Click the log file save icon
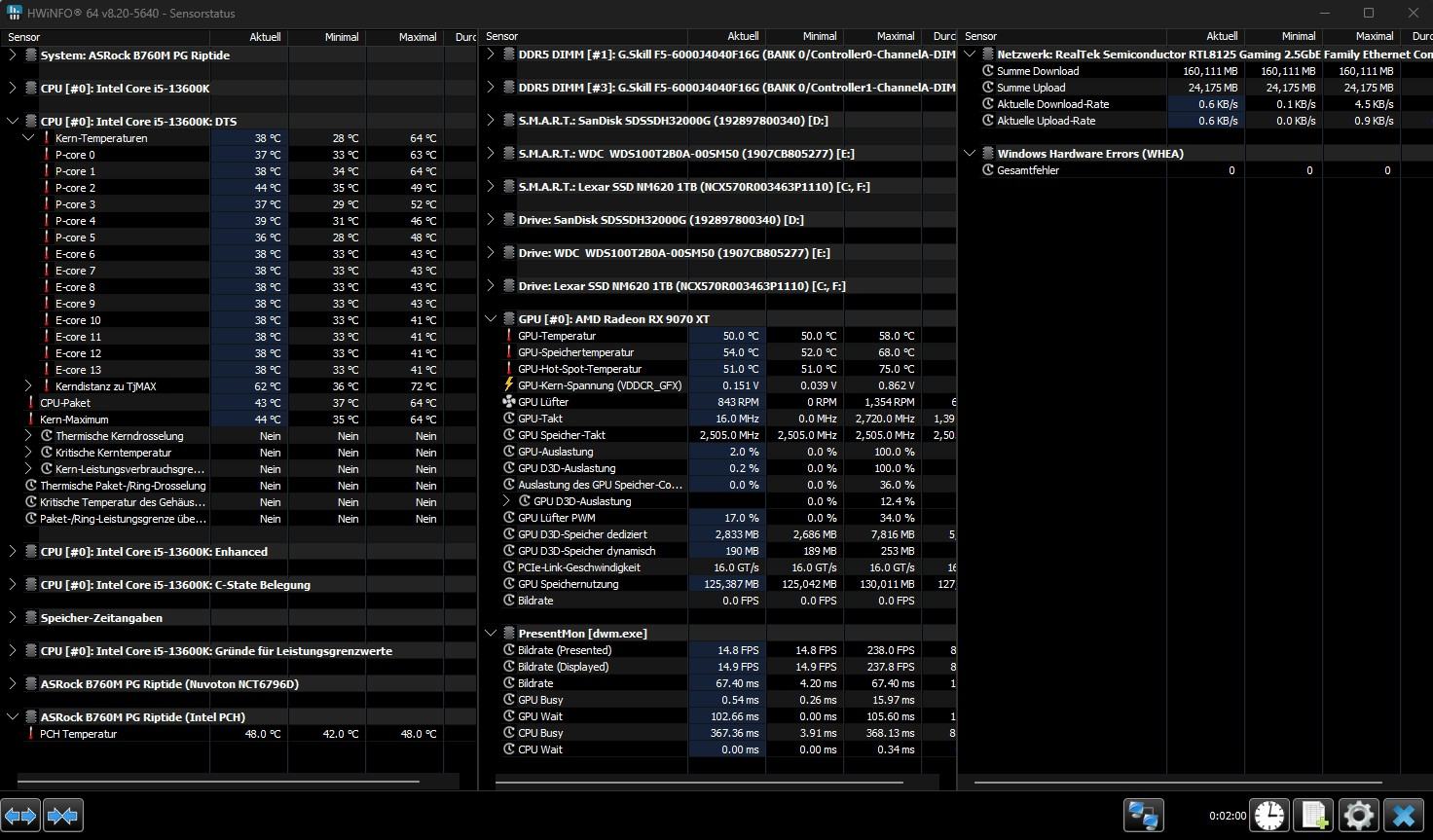Viewport: 1433px width, 840px height. point(1314,816)
